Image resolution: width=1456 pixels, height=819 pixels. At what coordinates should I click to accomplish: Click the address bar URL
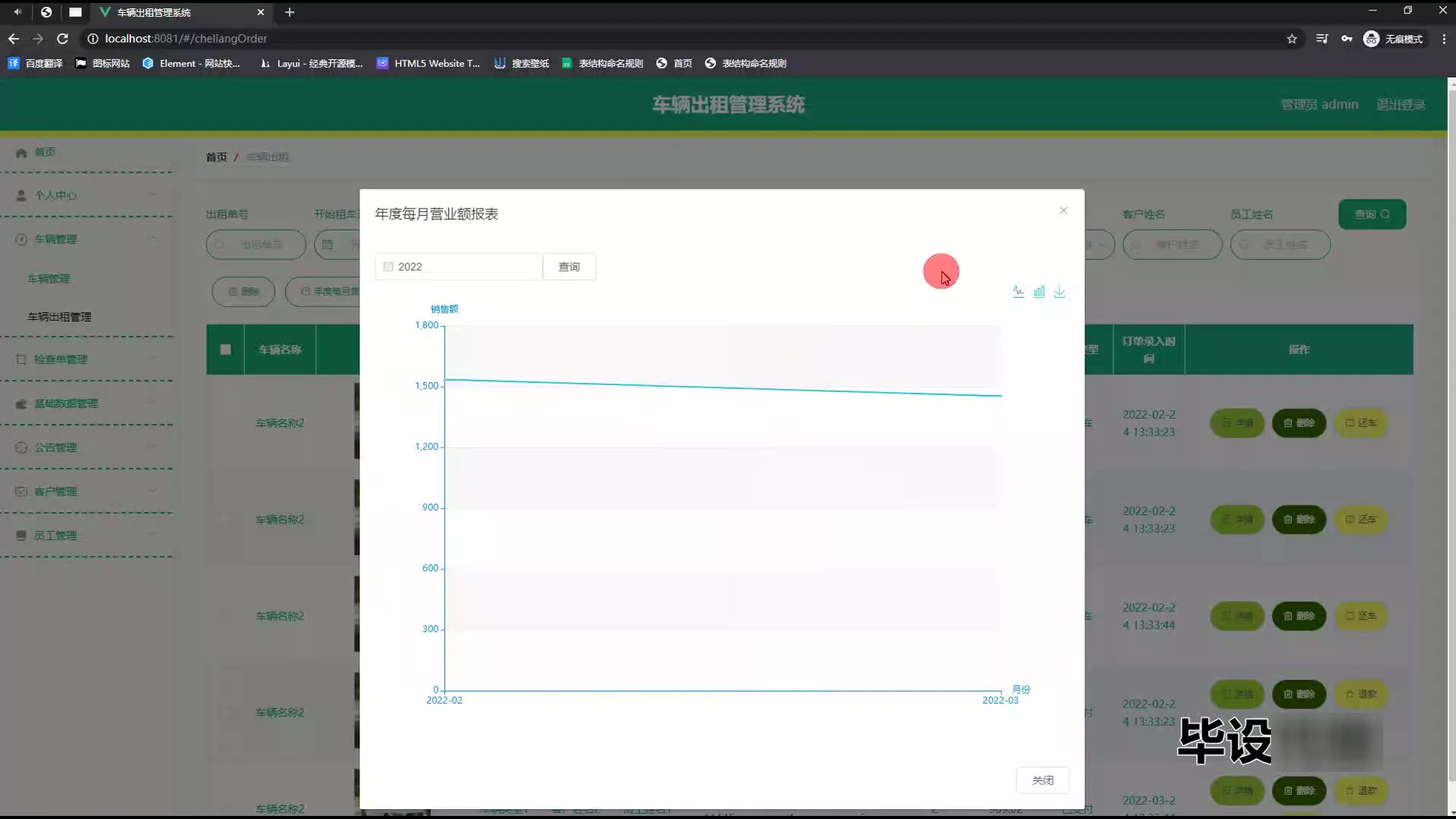pyautogui.click(x=186, y=39)
